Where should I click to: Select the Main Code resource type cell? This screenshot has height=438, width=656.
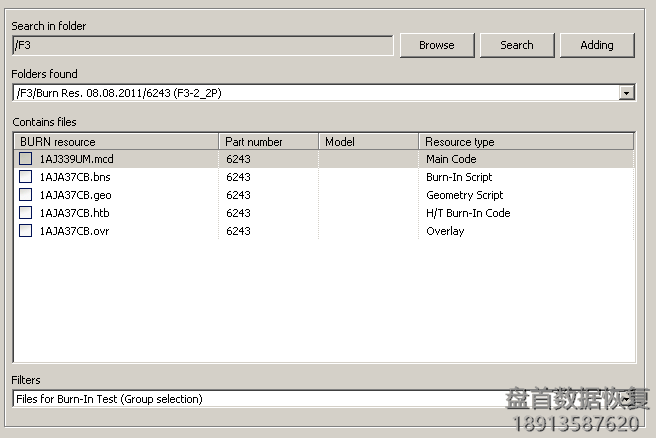[x=451, y=159]
